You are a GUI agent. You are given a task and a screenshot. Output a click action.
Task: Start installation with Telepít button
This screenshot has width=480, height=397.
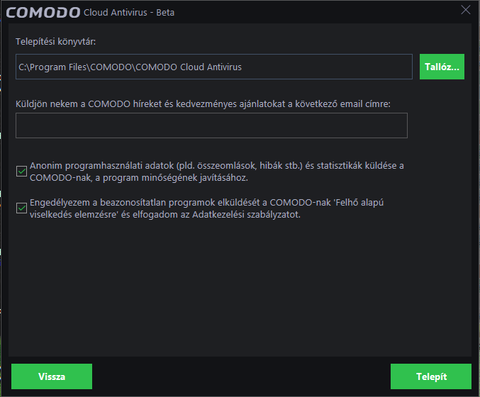[431, 376]
